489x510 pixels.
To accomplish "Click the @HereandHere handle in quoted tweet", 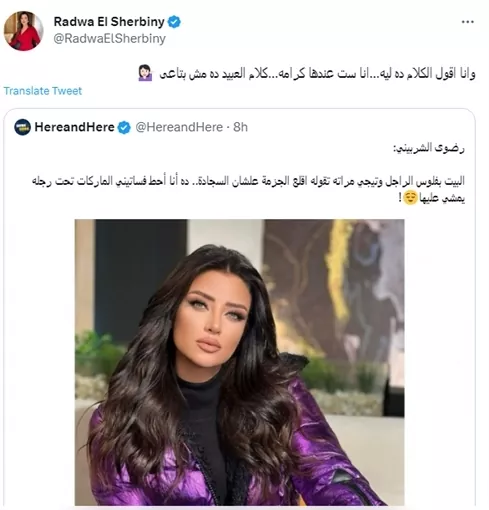I will click(x=179, y=127).
